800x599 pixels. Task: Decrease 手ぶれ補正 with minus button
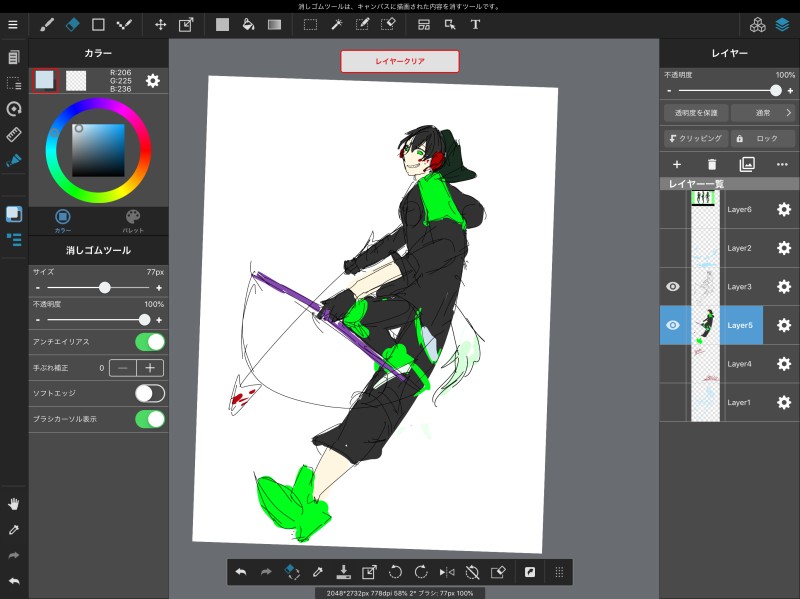123,368
